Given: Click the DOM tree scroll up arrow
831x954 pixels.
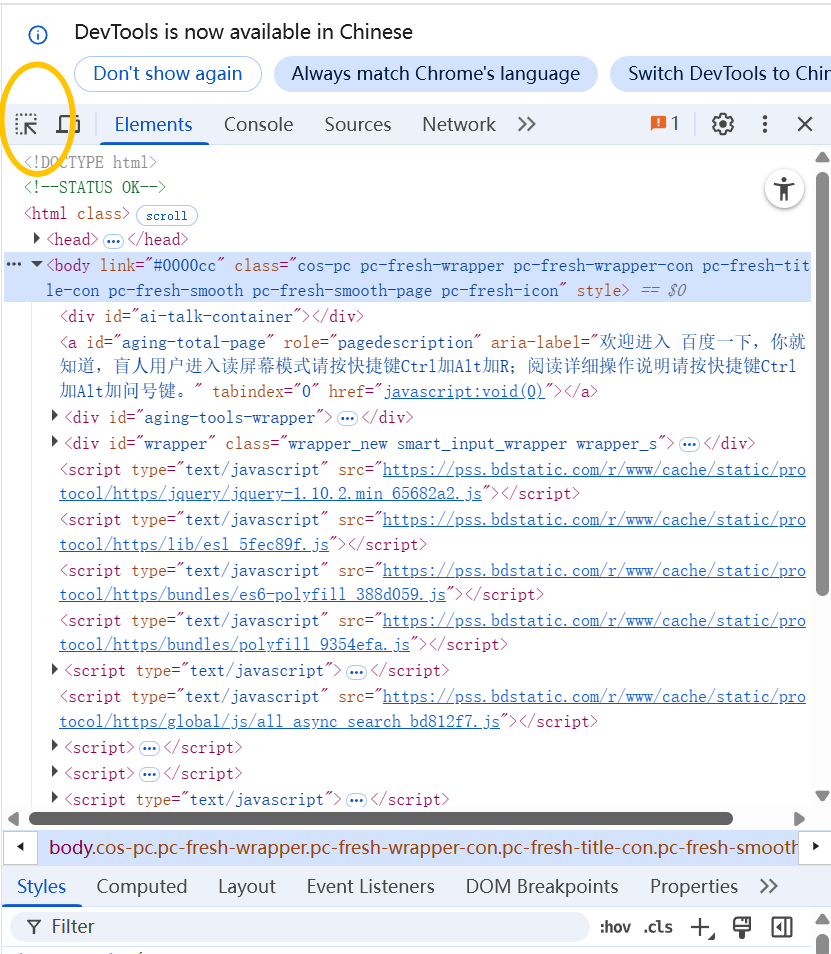Looking at the screenshot, I should [x=822, y=157].
